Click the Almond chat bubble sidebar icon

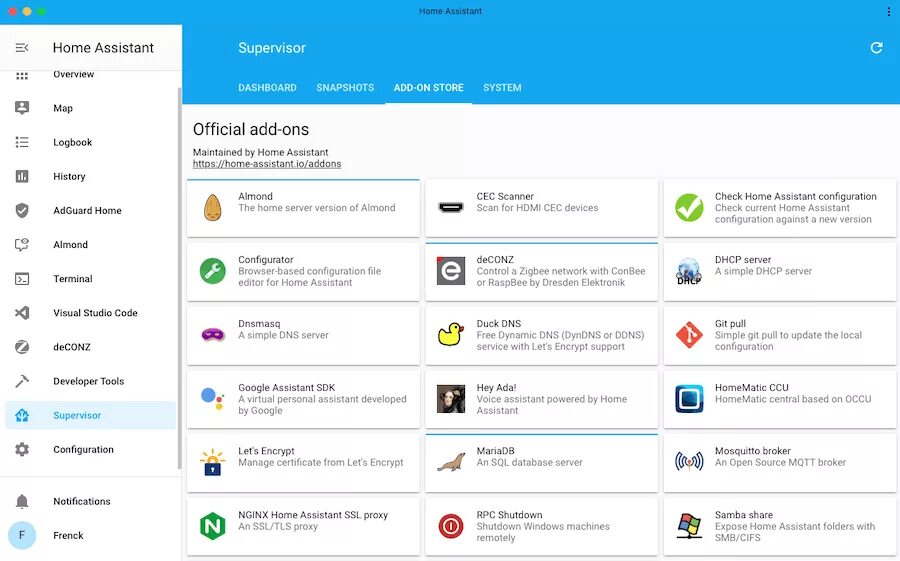(x=22, y=245)
